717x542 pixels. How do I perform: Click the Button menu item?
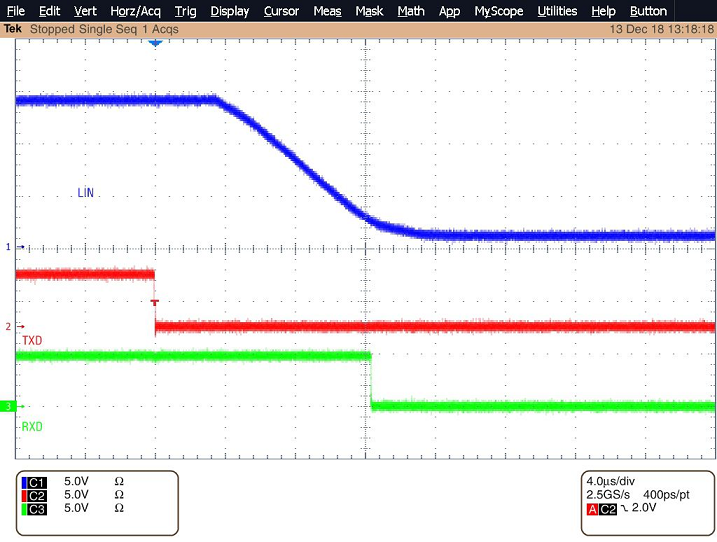pos(648,11)
